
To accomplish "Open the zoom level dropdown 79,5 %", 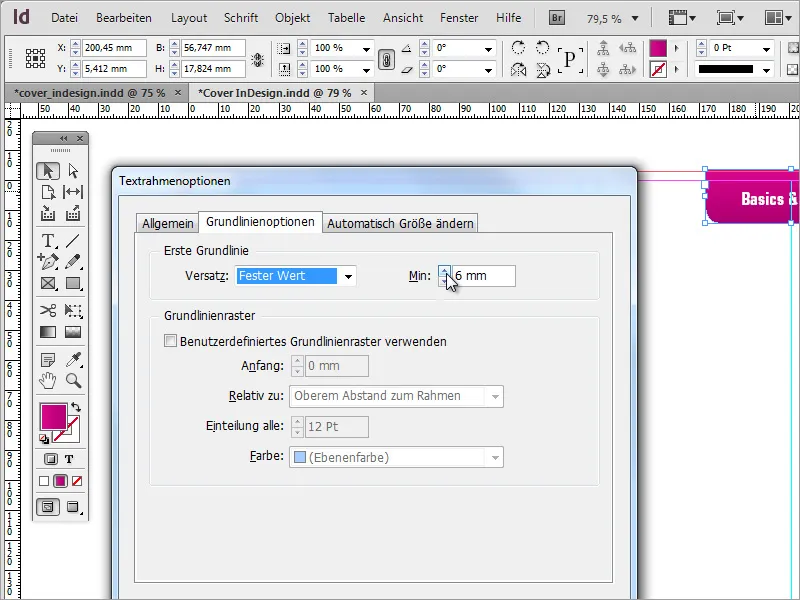I will point(635,19).
